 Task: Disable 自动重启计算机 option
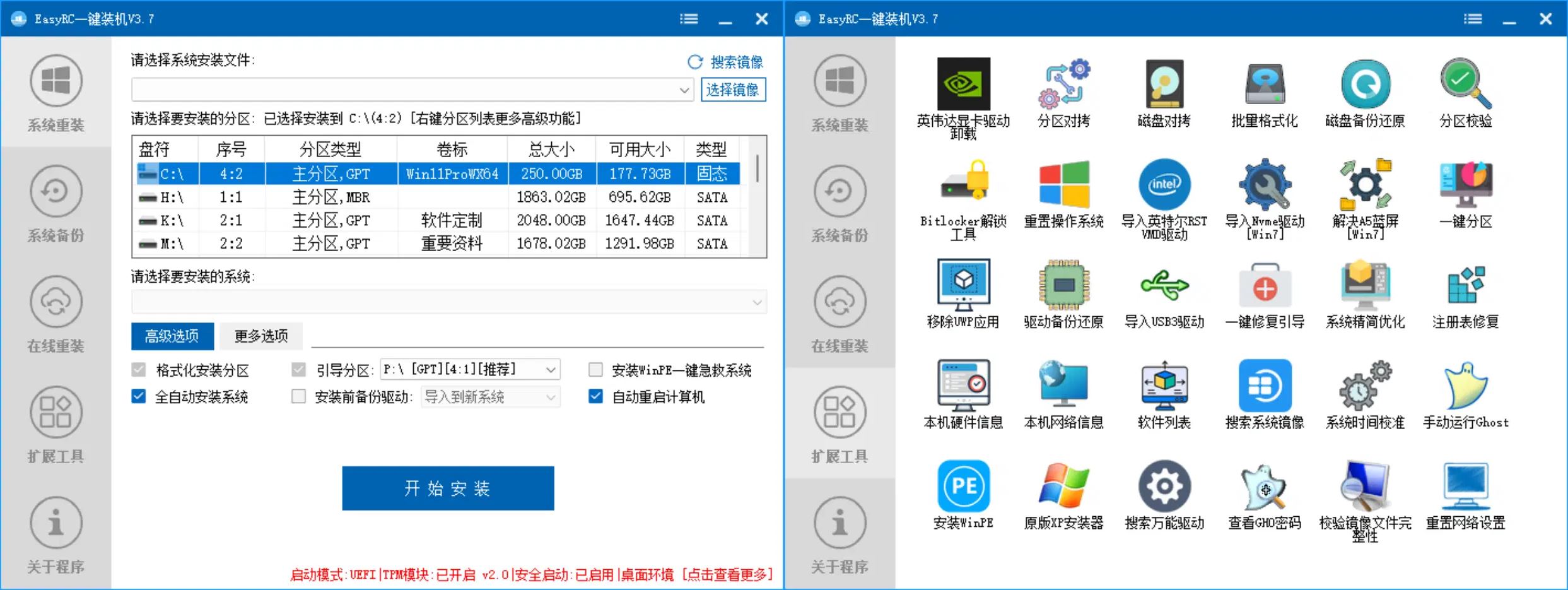tap(595, 397)
